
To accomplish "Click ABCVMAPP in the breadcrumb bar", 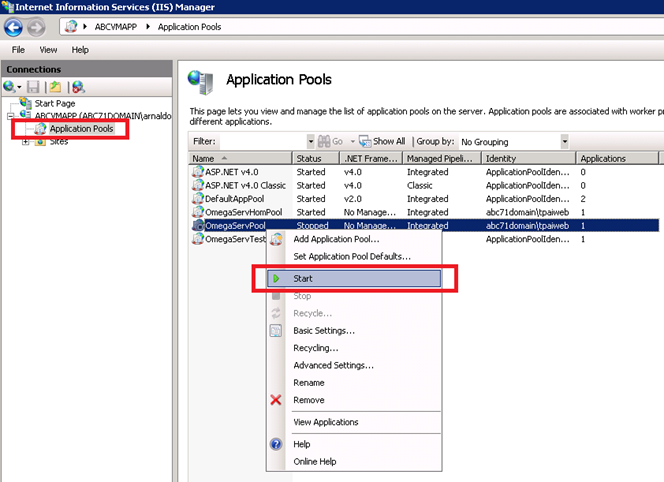I will tap(116, 27).
